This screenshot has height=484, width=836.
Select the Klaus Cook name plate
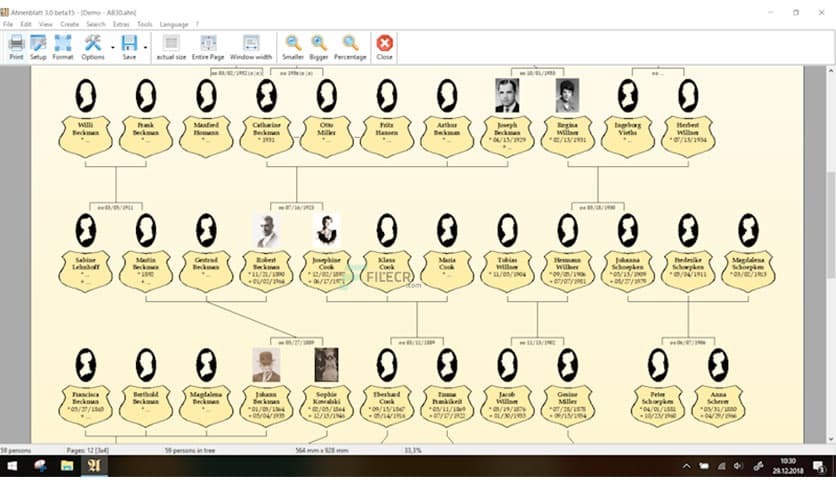tap(387, 271)
